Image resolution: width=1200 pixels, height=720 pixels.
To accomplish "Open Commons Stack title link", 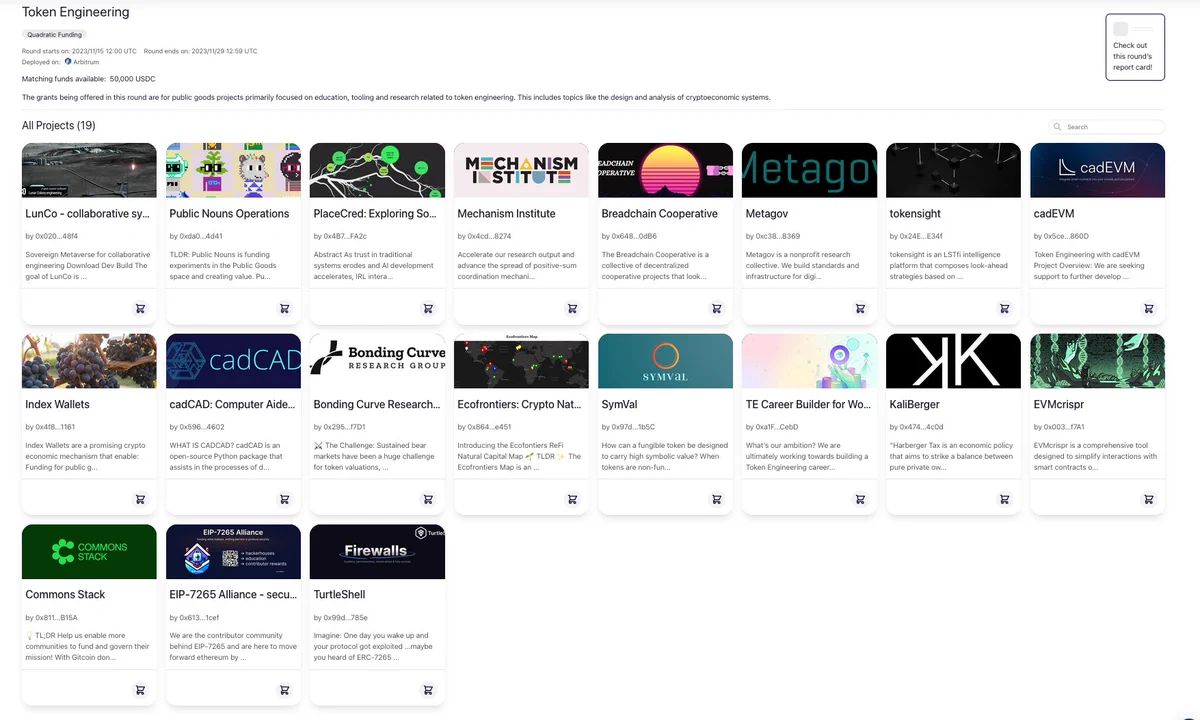I will tap(65, 595).
